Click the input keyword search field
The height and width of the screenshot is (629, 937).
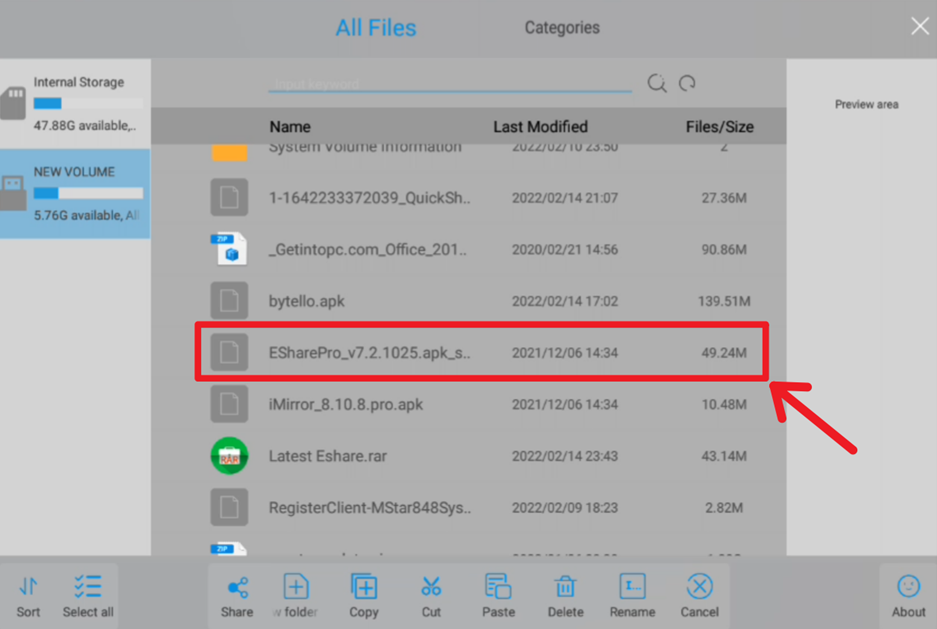[x=450, y=84]
